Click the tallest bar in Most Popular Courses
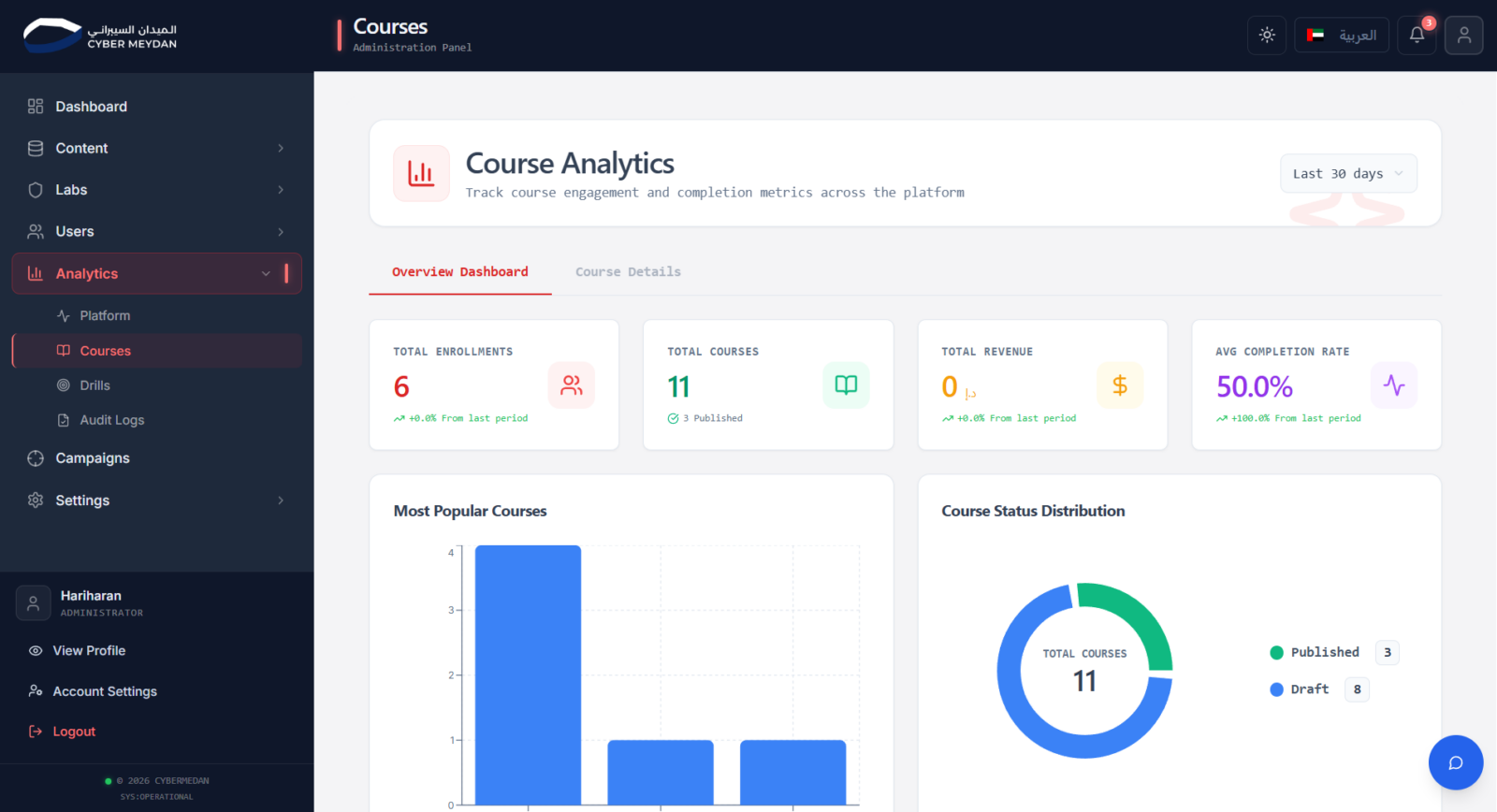Screen dimensions: 1497x812 (x=528, y=674)
